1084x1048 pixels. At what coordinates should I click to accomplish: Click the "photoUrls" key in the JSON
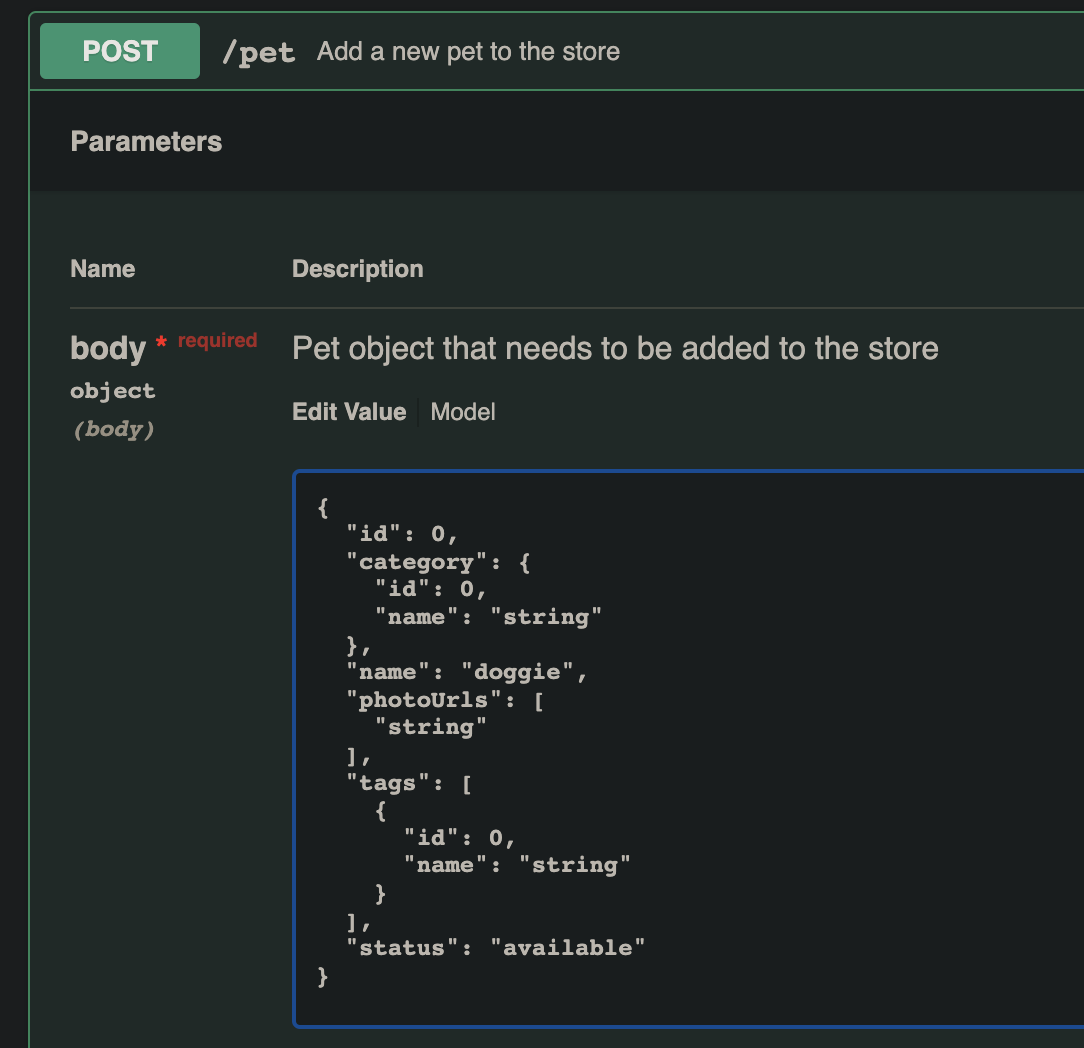coord(429,700)
